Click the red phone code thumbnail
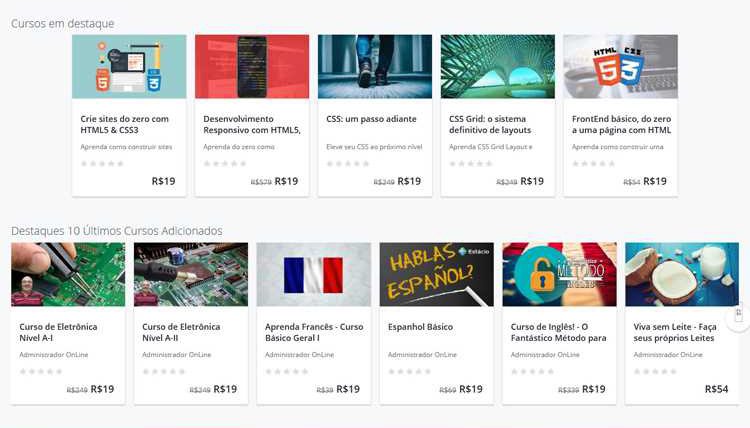Image resolution: width=750 pixels, height=428 pixels. click(x=252, y=66)
